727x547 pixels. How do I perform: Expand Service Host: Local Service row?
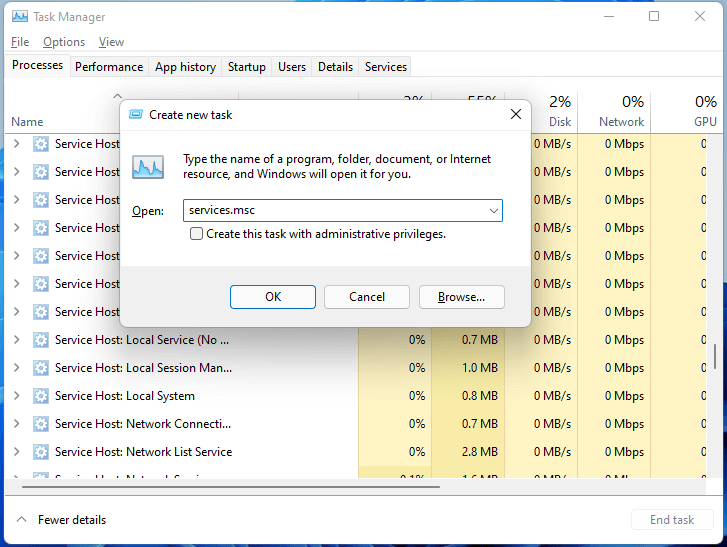click(x=17, y=339)
